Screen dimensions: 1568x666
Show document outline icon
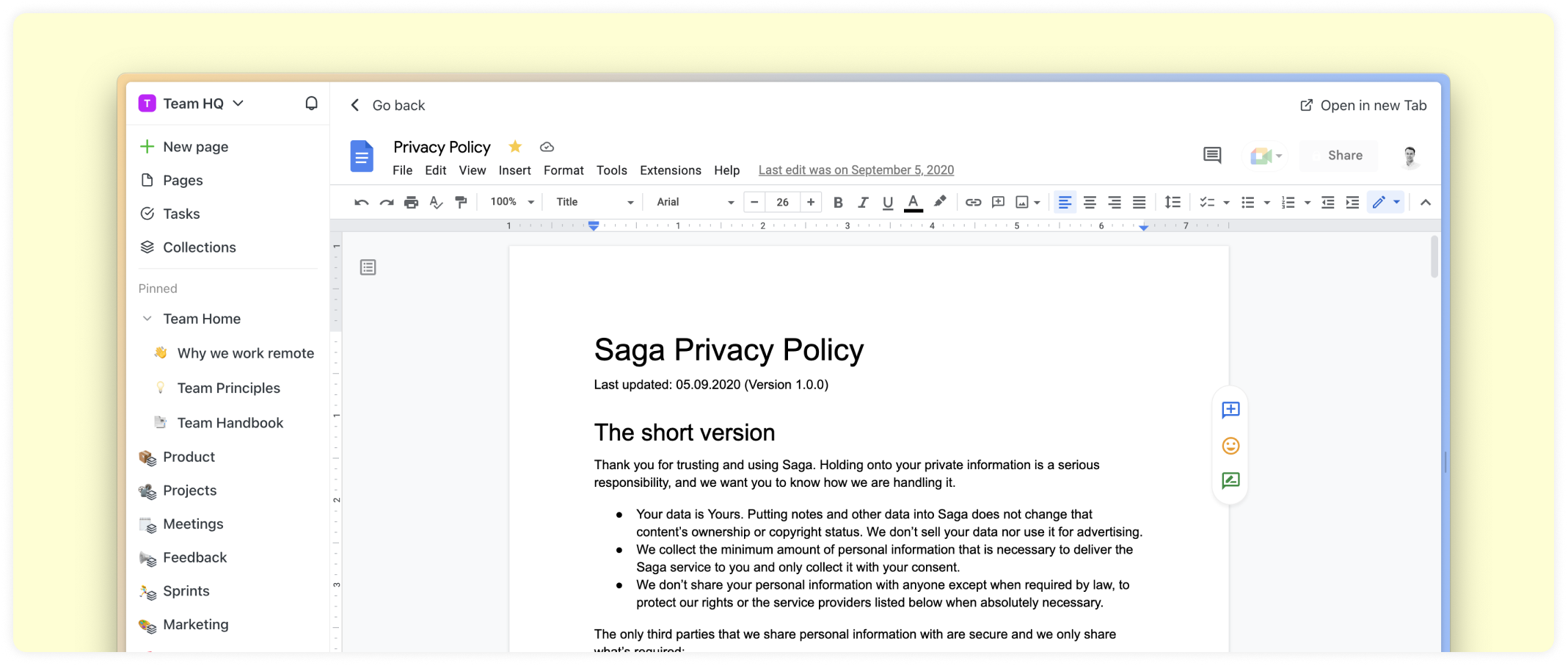368,267
